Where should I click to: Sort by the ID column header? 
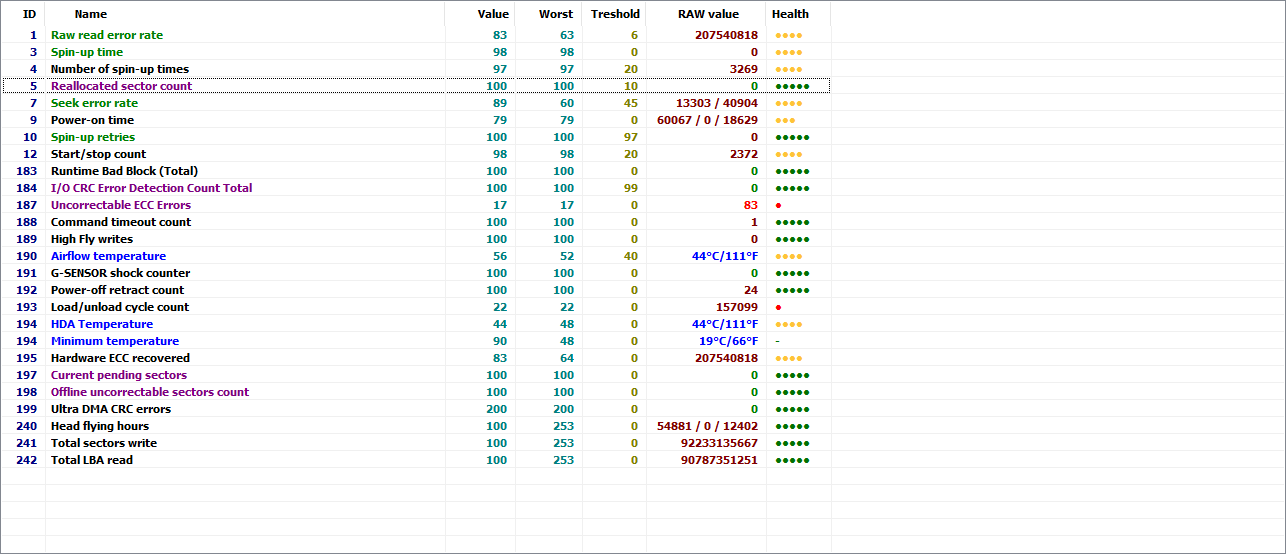(x=23, y=14)
